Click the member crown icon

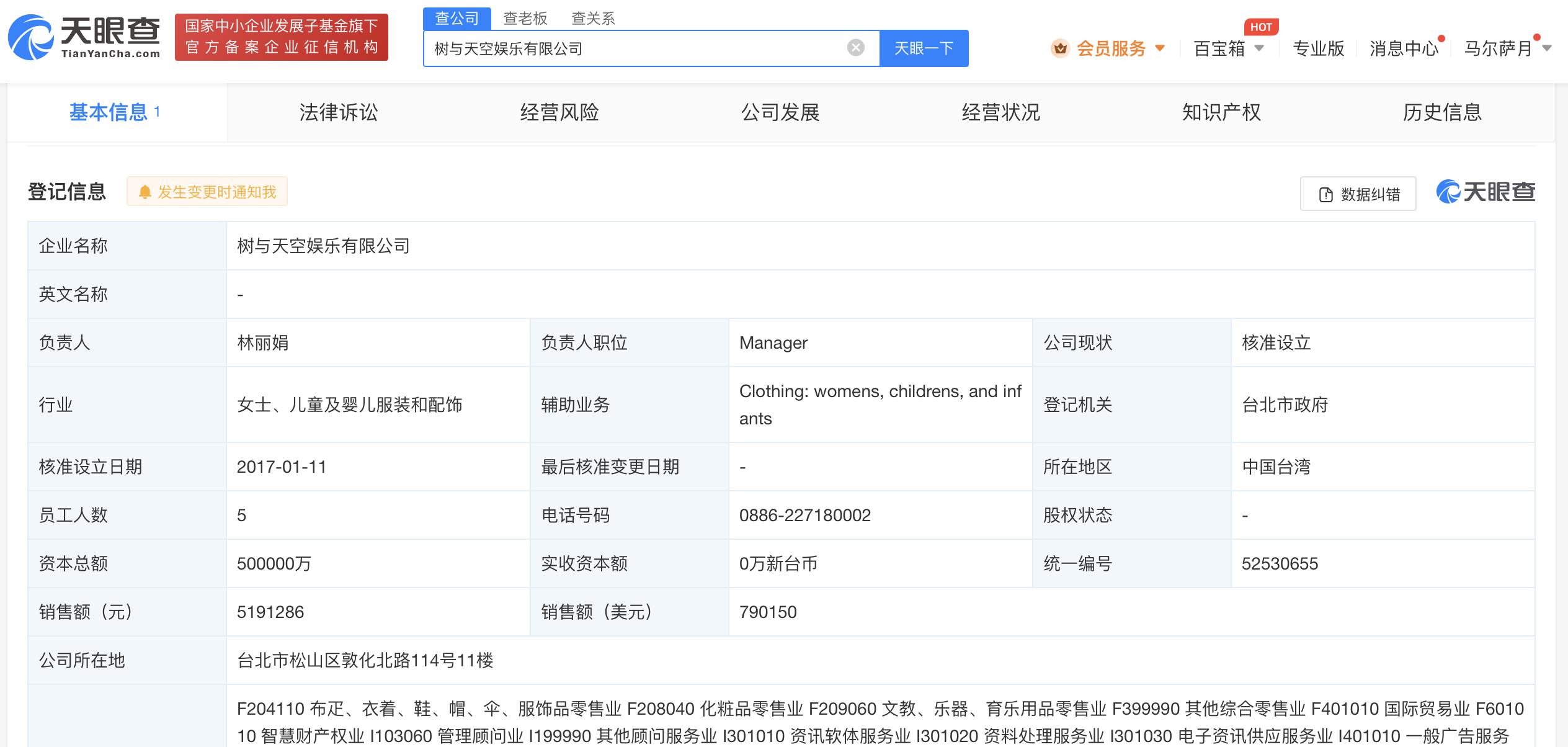1060,48
